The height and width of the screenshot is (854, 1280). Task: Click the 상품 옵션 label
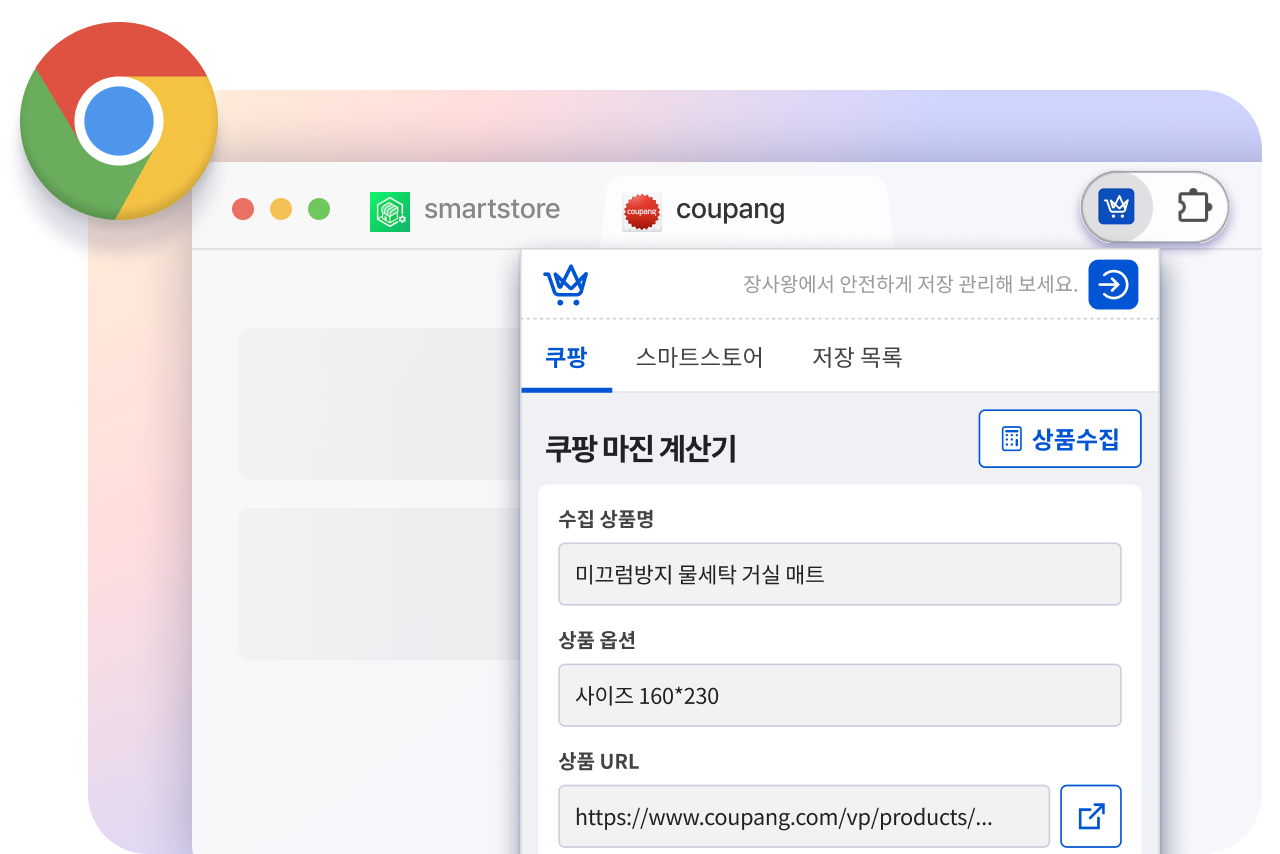(597, 640)
